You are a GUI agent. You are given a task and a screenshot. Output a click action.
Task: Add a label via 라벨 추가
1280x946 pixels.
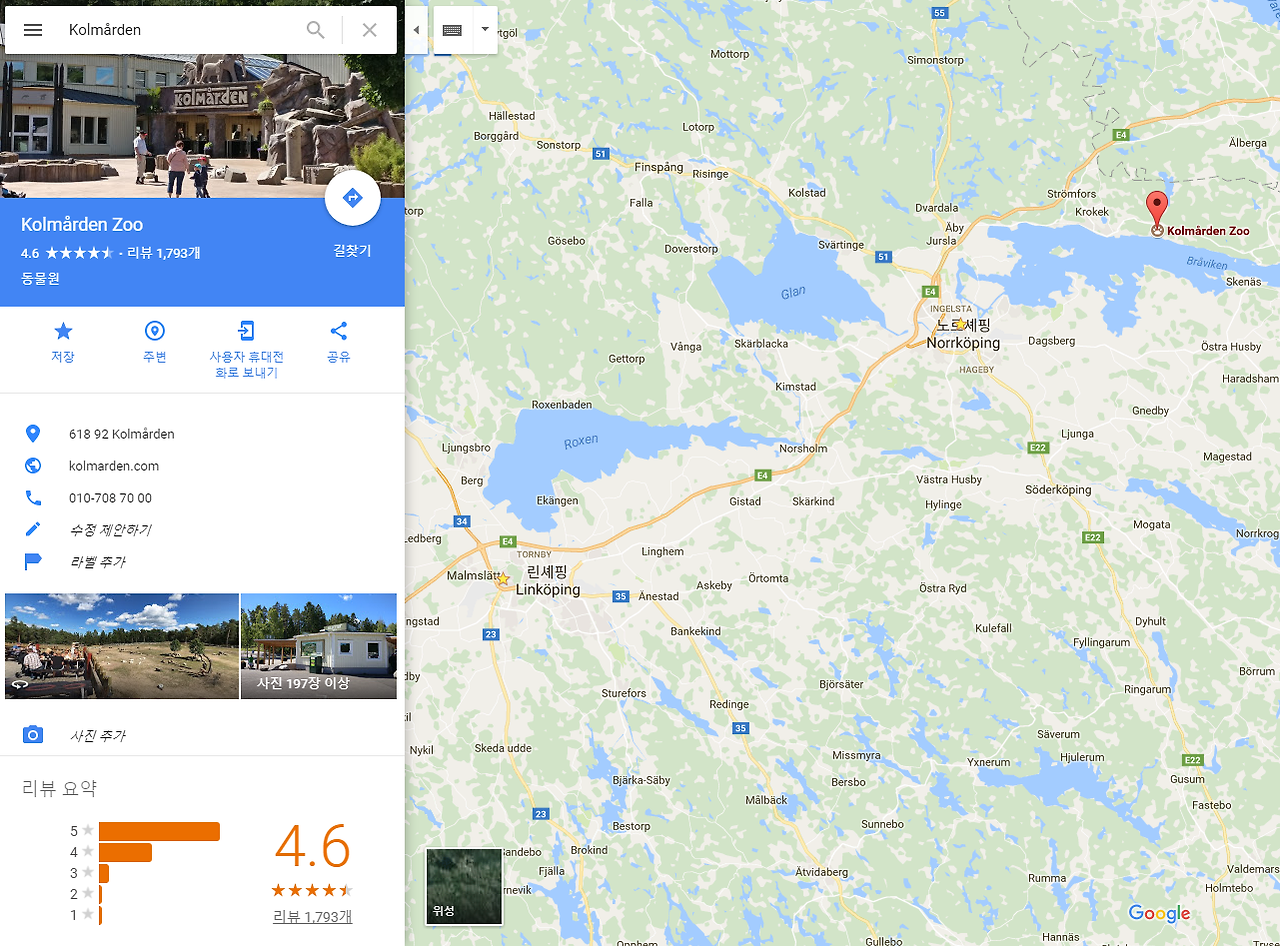point(97,562)
